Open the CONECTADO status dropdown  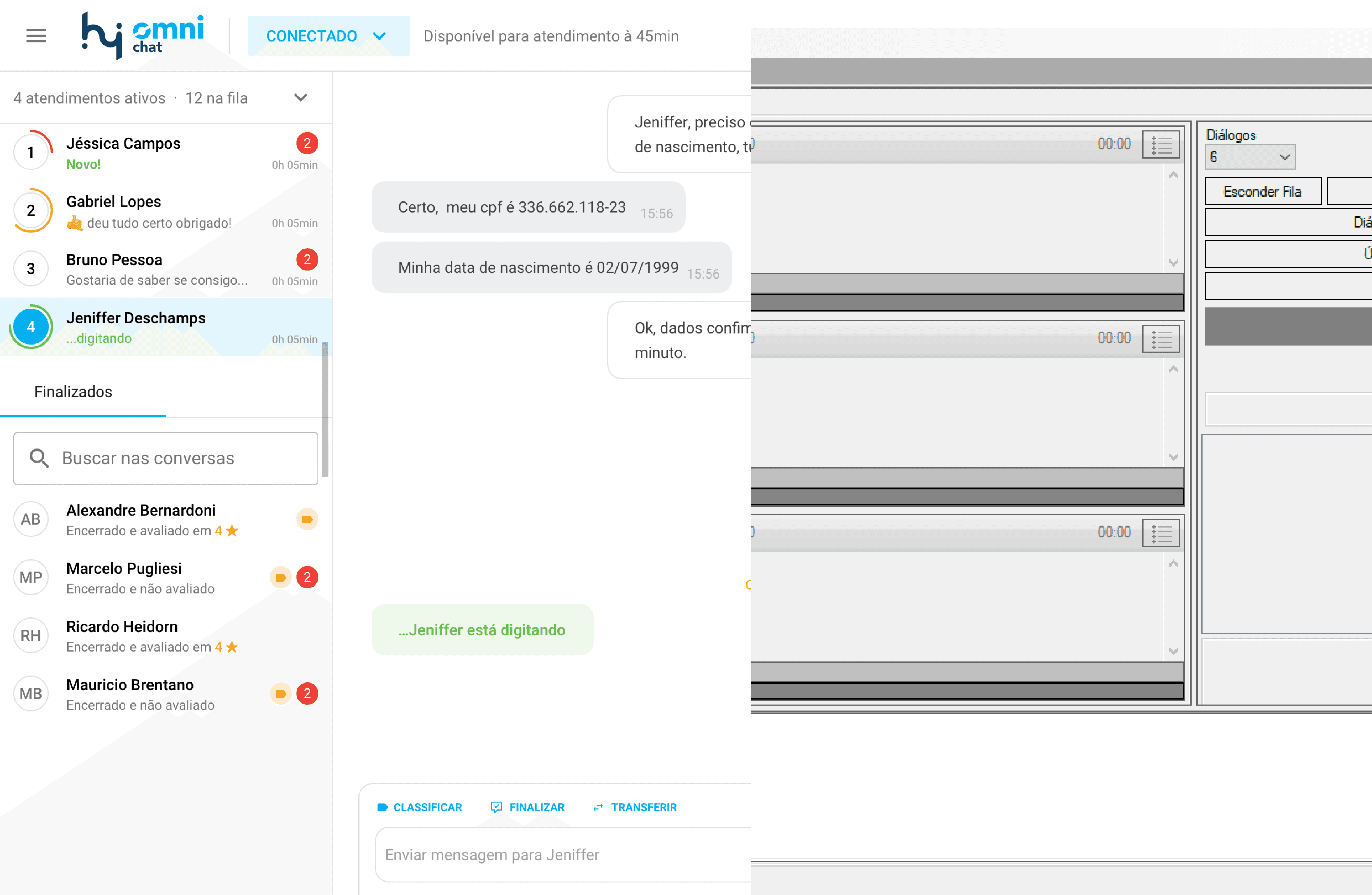pyautogui.click(x=329, y=36)
